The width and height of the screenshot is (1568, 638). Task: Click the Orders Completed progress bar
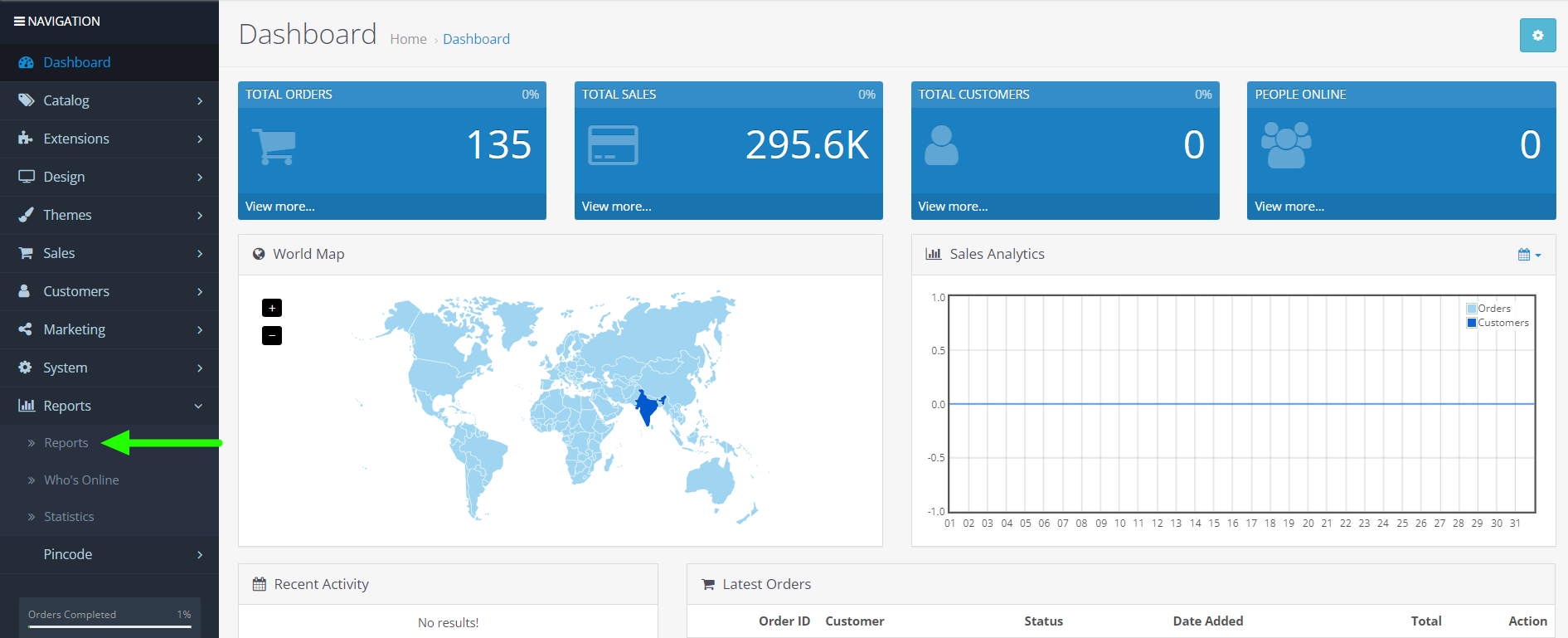(x=109, y=626)
